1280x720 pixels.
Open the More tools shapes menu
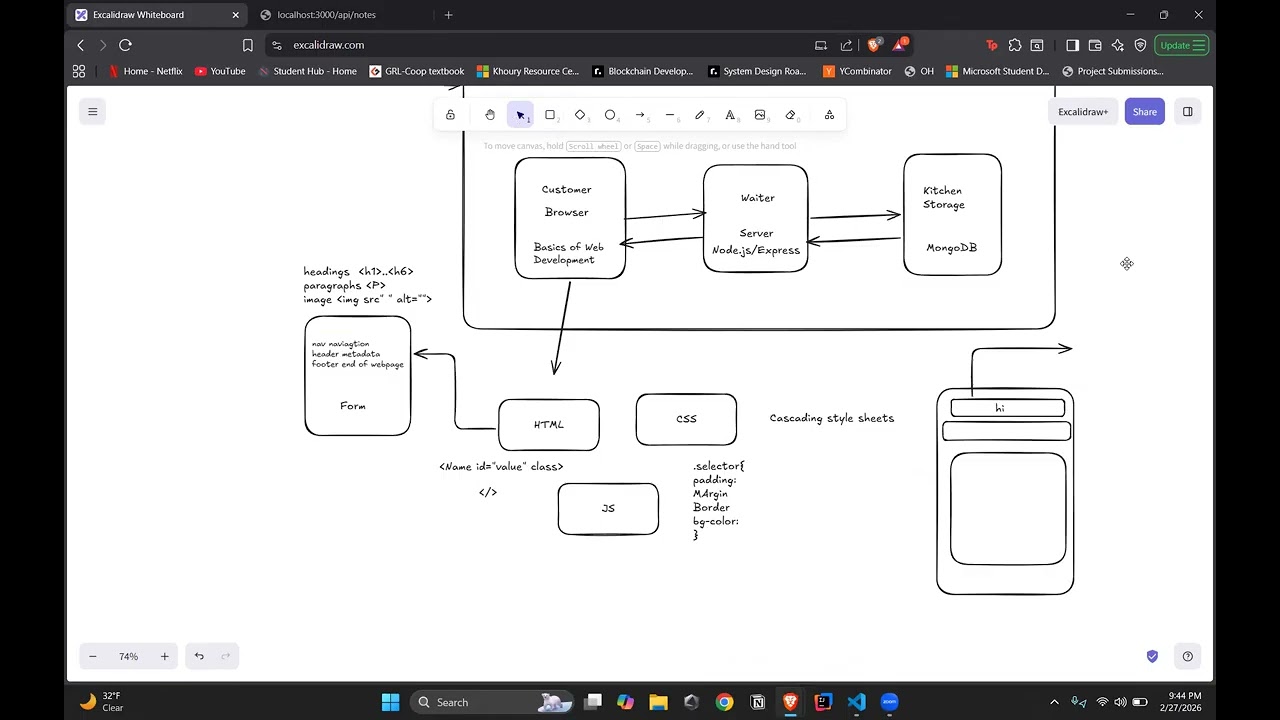[829, 115]
